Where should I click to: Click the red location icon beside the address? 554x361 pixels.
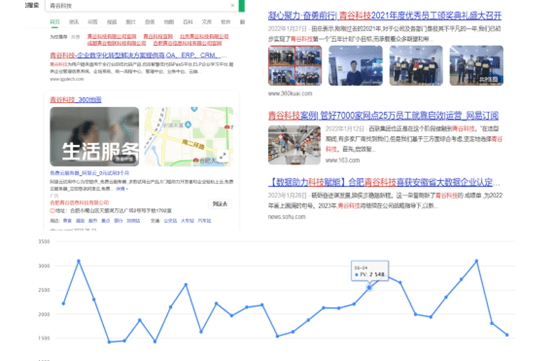tap(52, 211)
